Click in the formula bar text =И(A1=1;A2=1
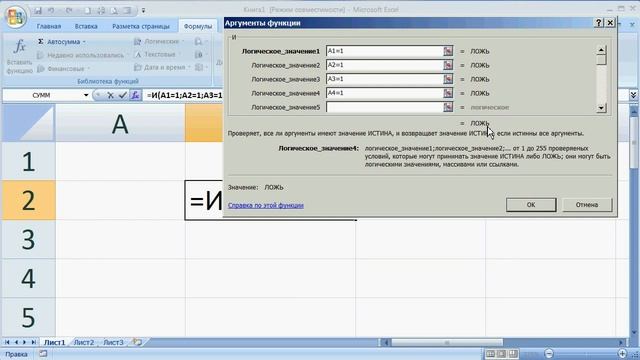This screenshot has width=640, height=360. 184,95
